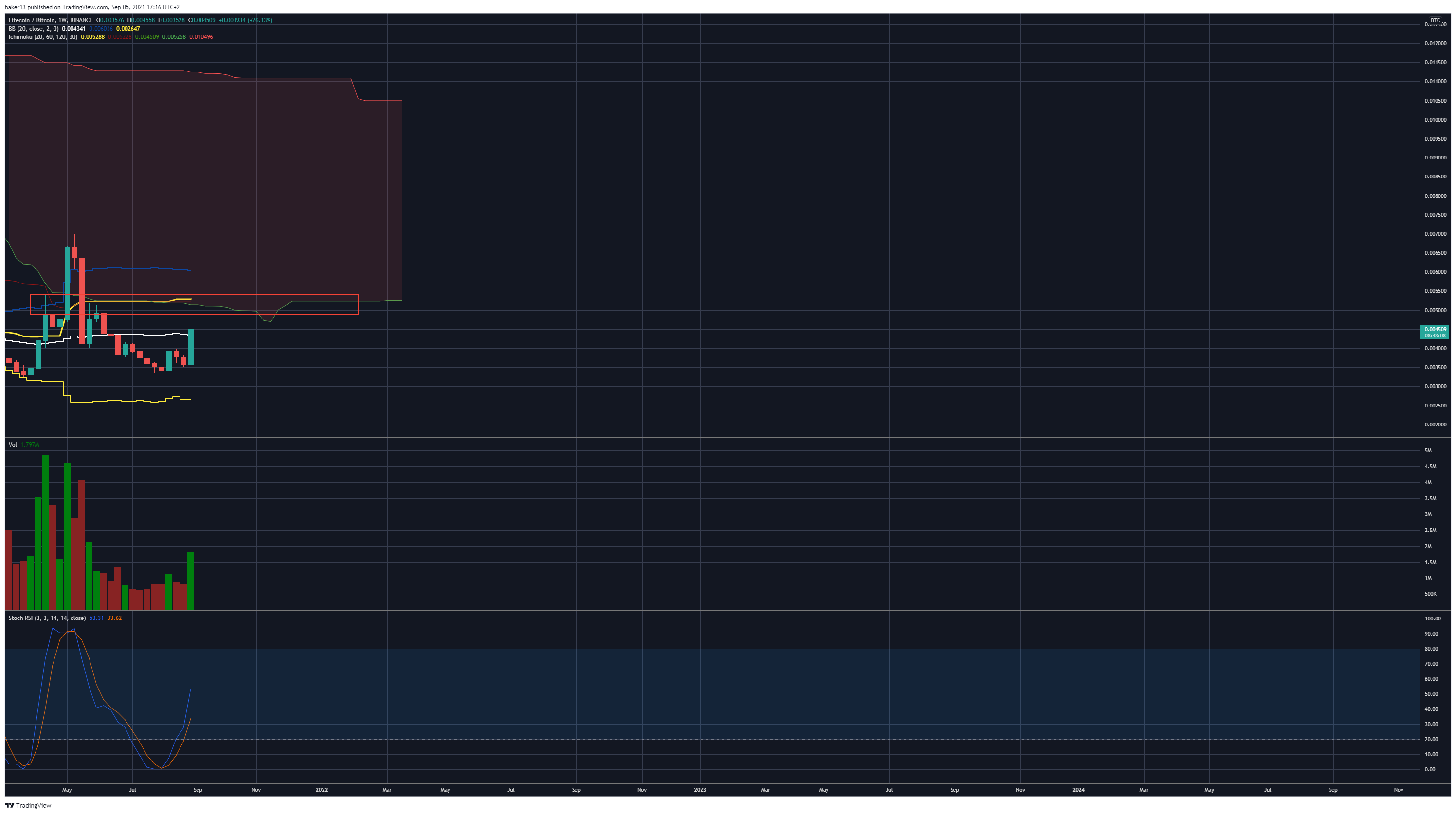Image resolution: width=1456 pixels, height=814 pixels.
Task: Click the 0.012000 price axis label
Action: (x=1436, y=43)
